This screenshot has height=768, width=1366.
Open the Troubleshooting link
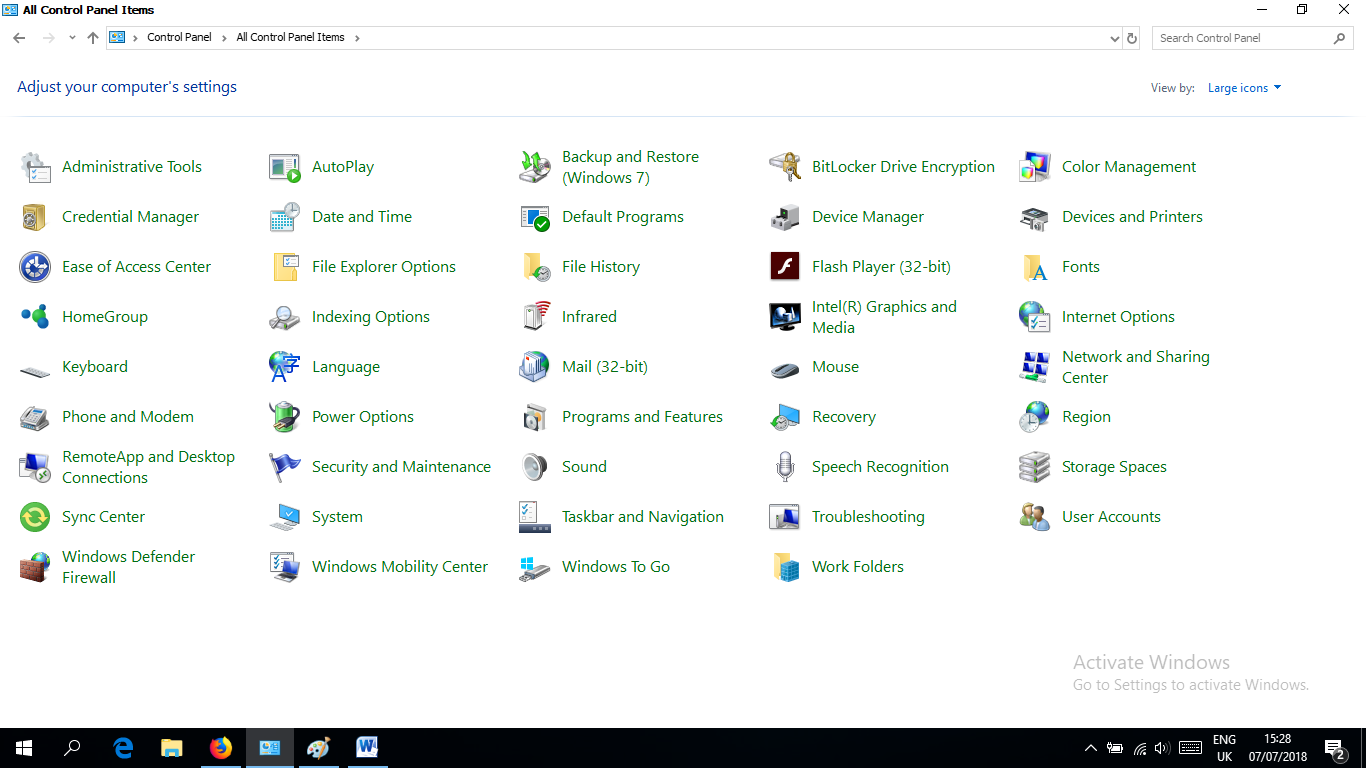coord(868,517)
